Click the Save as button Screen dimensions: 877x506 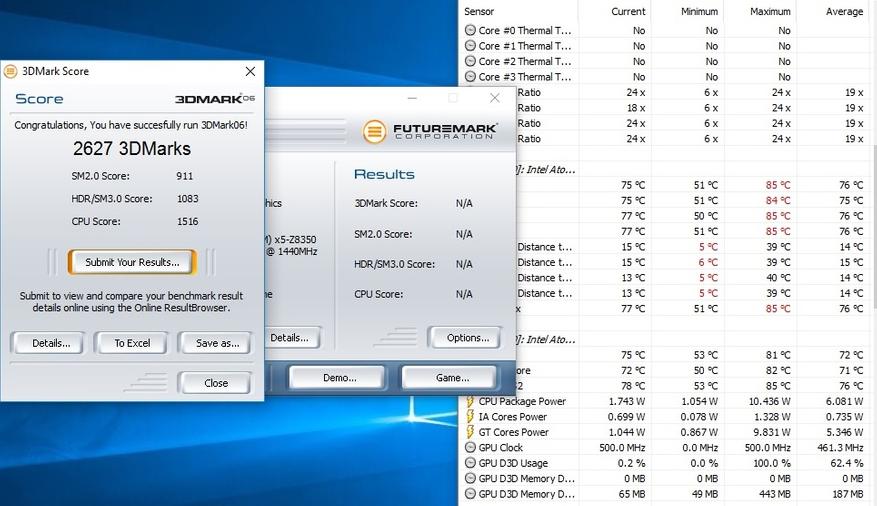pos(215,343)
